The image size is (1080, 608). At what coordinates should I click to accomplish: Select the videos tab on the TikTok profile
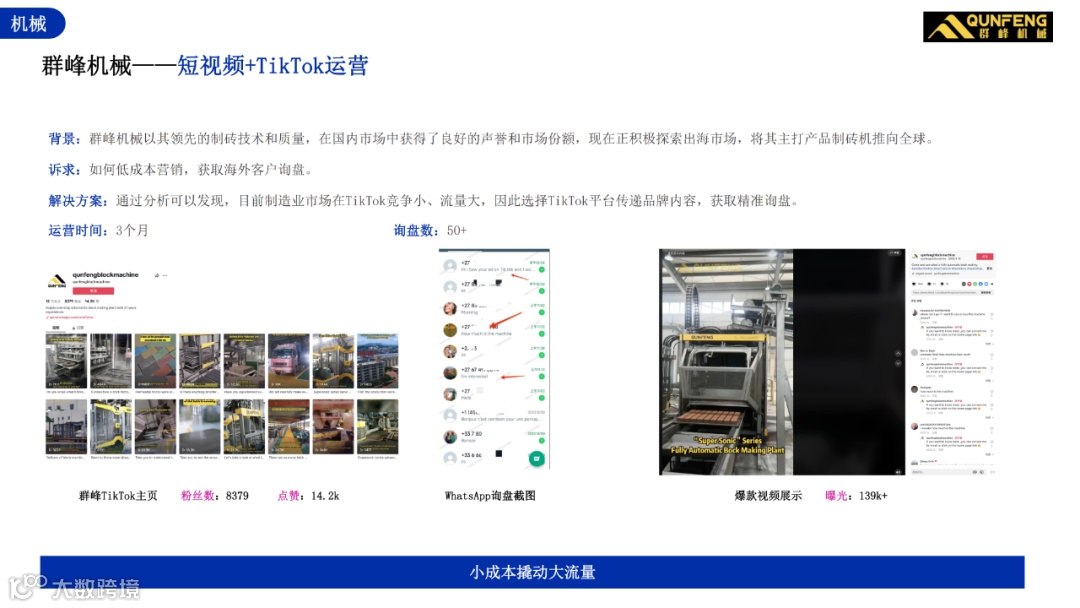point(56,328)
